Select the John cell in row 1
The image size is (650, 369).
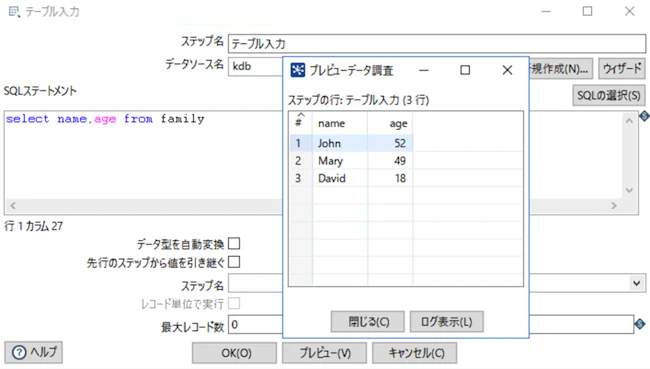[x=340, y=143]
